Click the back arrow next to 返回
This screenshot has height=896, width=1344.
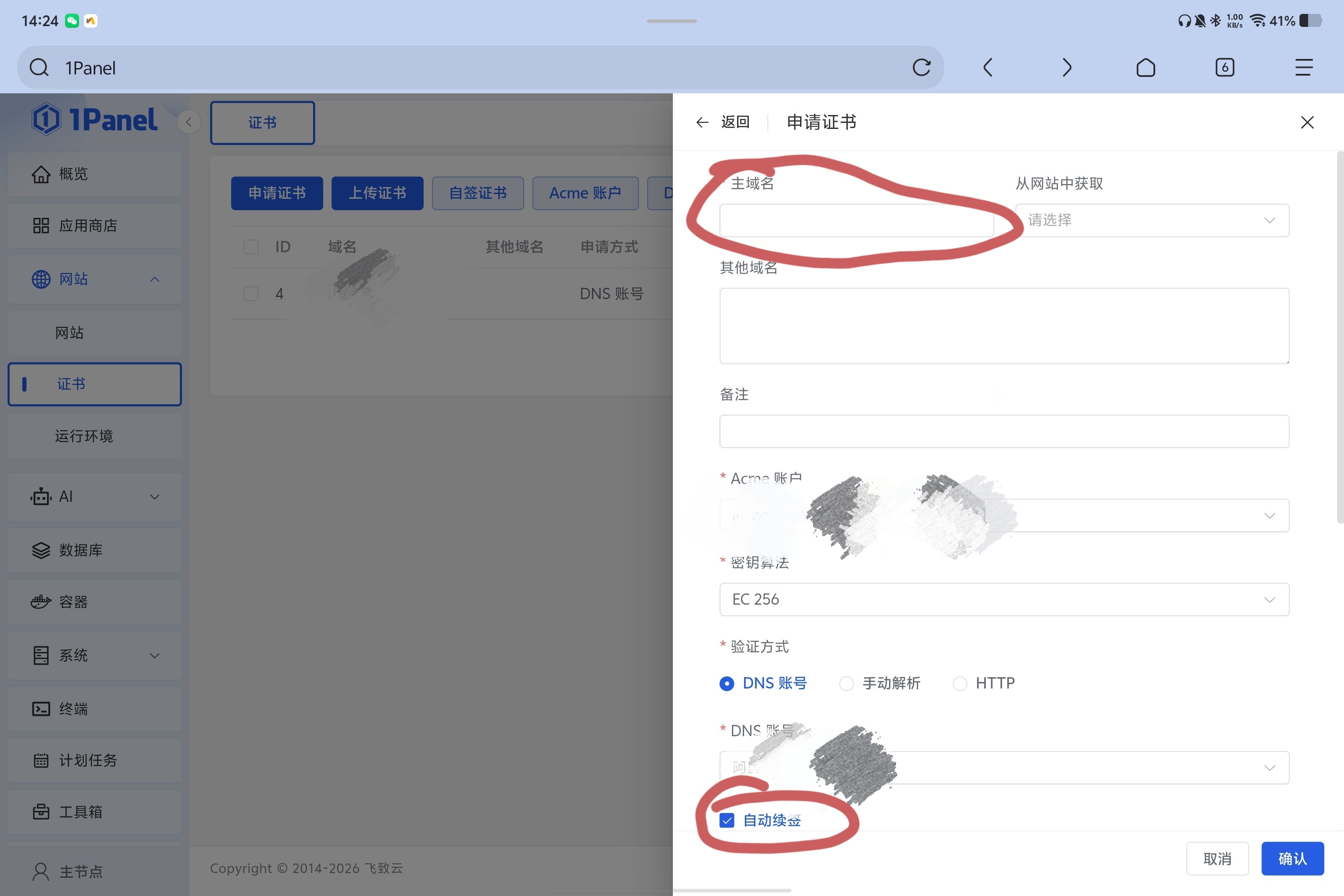pos(702,122)
